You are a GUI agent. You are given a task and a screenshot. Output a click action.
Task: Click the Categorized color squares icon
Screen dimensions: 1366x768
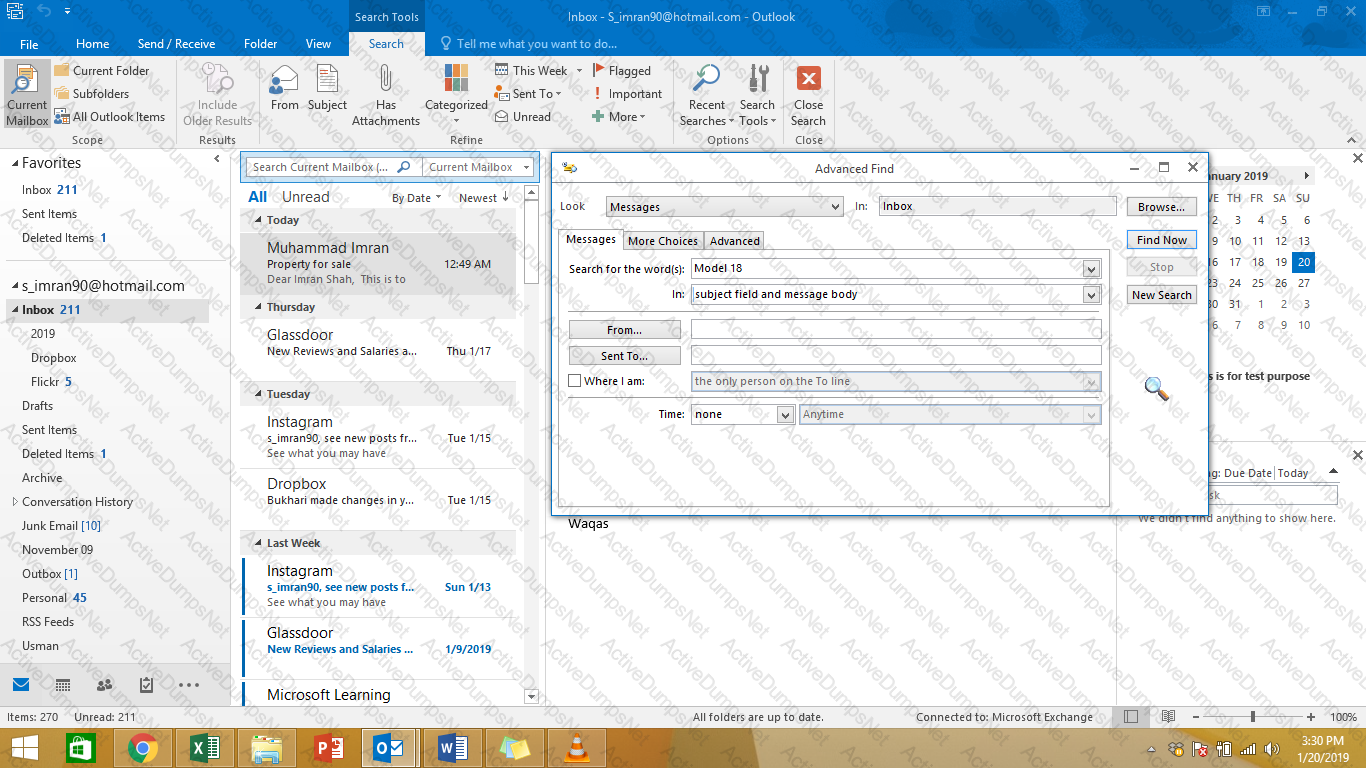456,79
